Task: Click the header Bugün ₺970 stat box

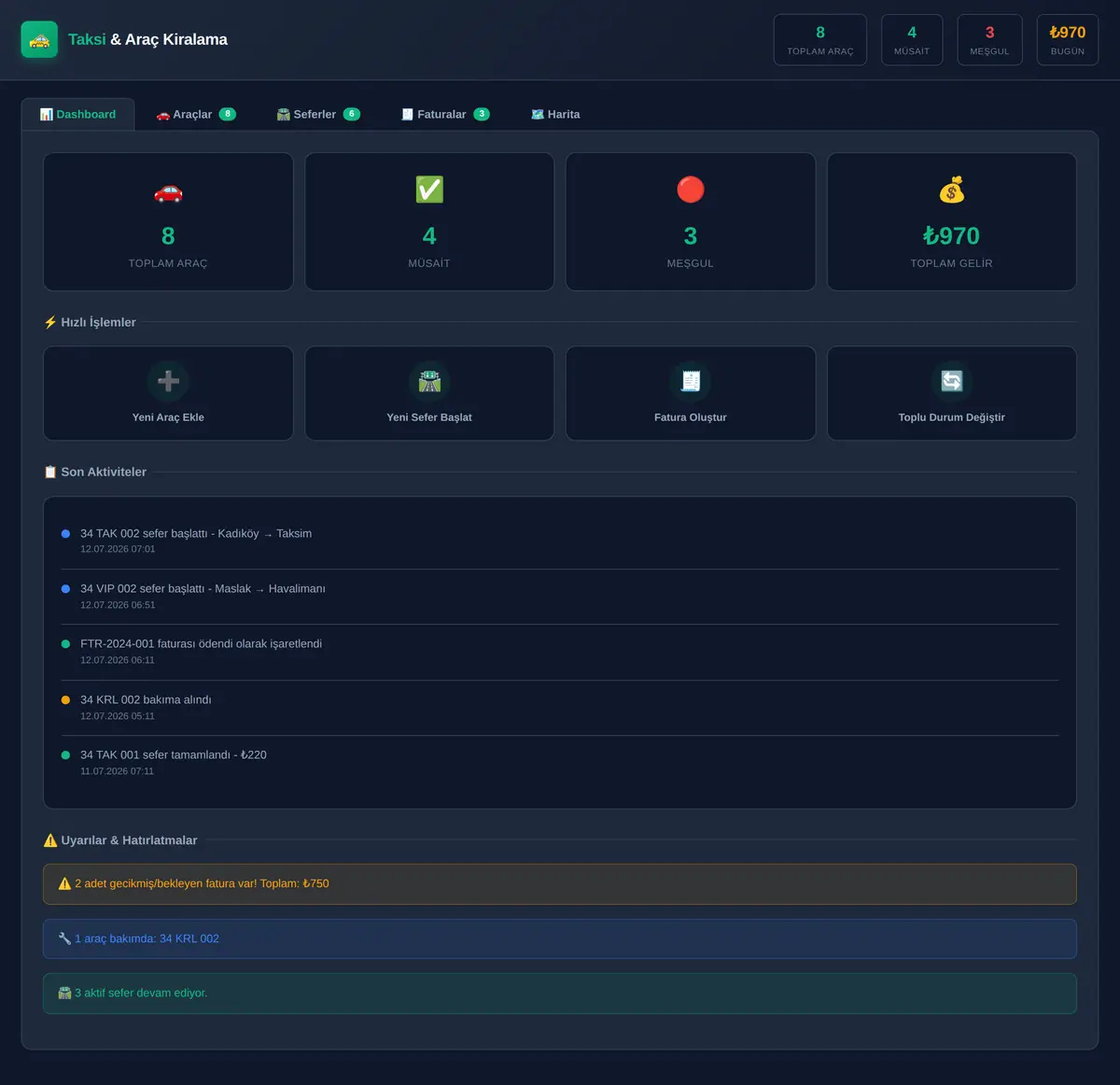Action: 1068,40
